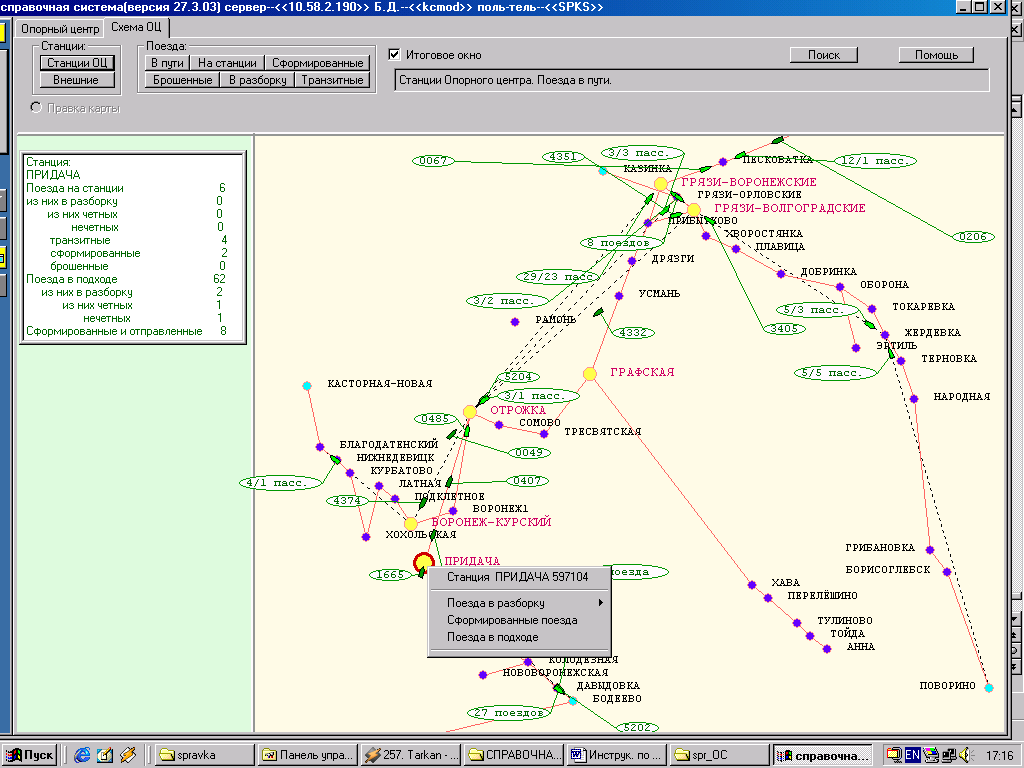Switch to the 'Опорный центр' tab
1024x768 pixels.
coord(60,29)
